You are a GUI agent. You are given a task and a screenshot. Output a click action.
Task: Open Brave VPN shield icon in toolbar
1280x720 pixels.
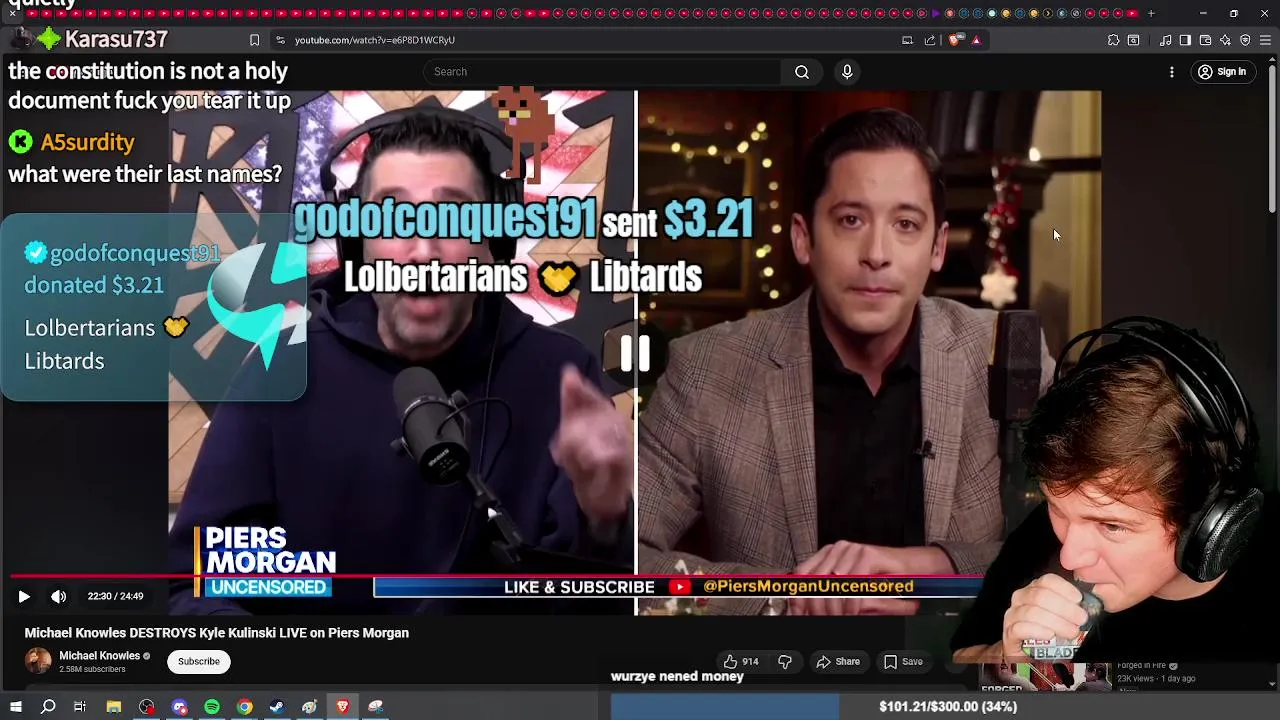(1245, 40)
